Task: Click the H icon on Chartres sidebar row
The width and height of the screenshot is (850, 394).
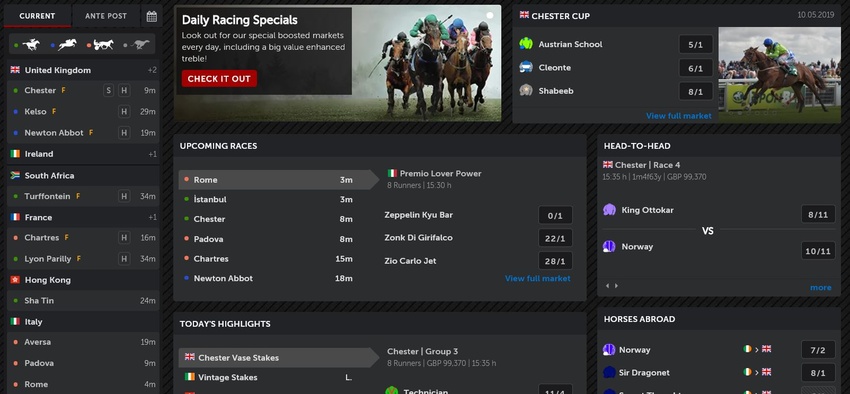Action: click(124, 237)
